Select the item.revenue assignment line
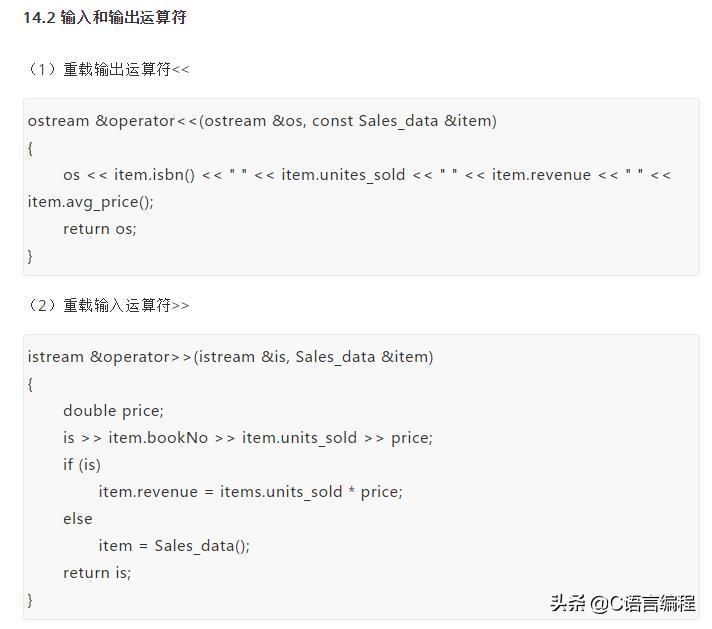Viewport: 712px width, 629px height. [x=250, y=492]
